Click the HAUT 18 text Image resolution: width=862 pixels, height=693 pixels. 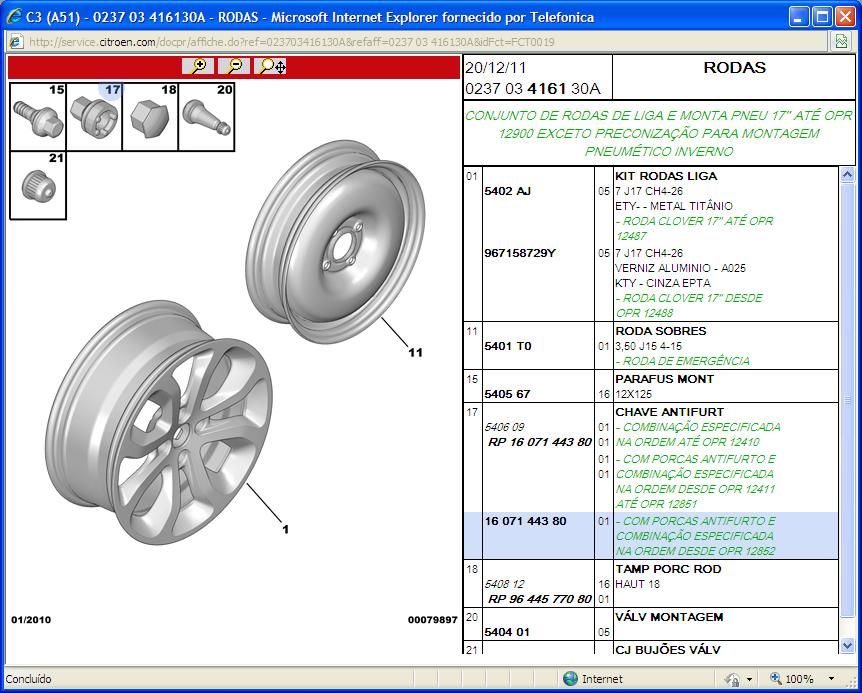638,584
